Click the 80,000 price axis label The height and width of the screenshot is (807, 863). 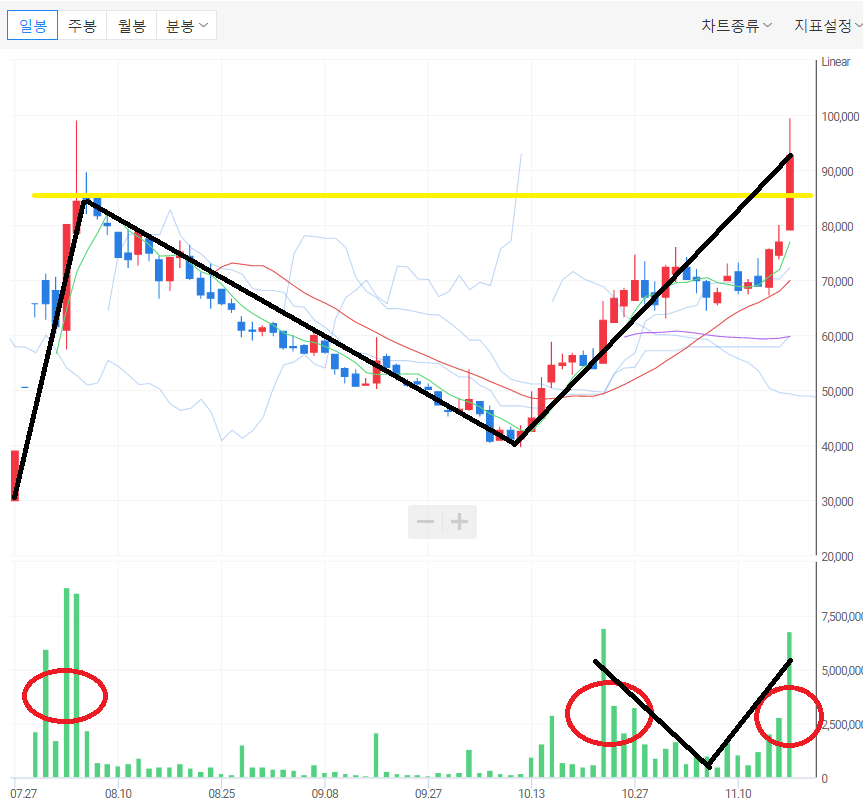click(837, 226)
